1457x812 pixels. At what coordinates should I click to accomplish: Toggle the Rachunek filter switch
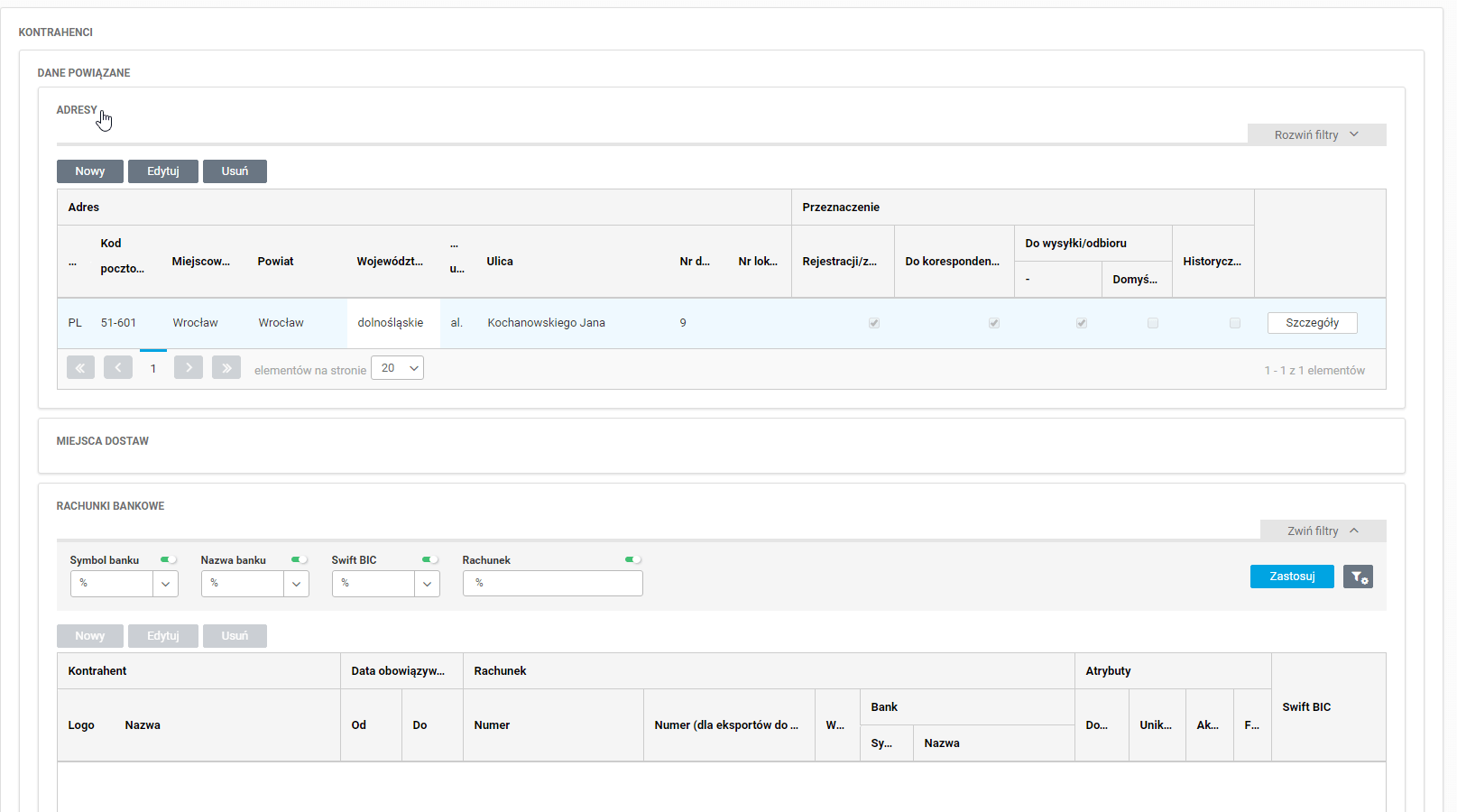(633, 560)
